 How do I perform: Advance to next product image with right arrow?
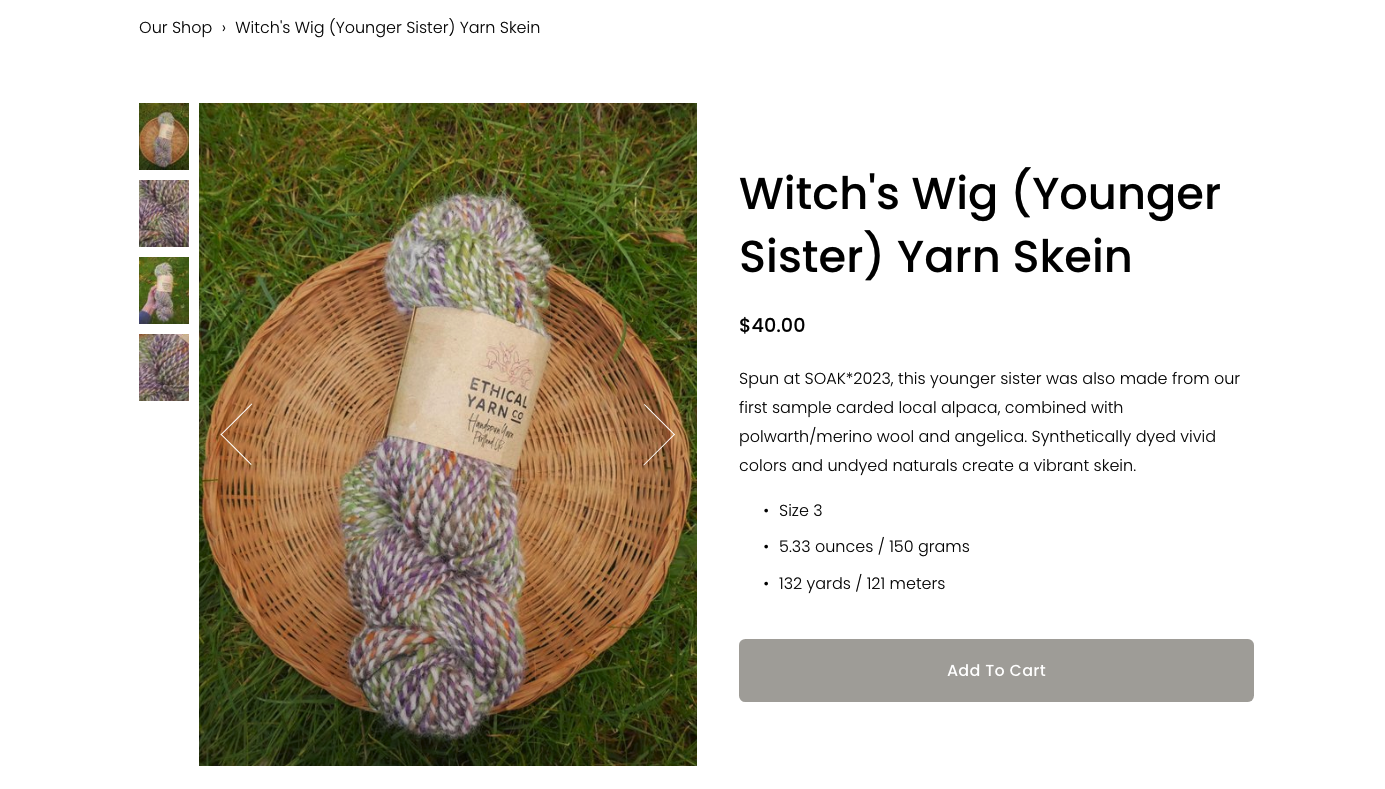click(x=659, y=434)
